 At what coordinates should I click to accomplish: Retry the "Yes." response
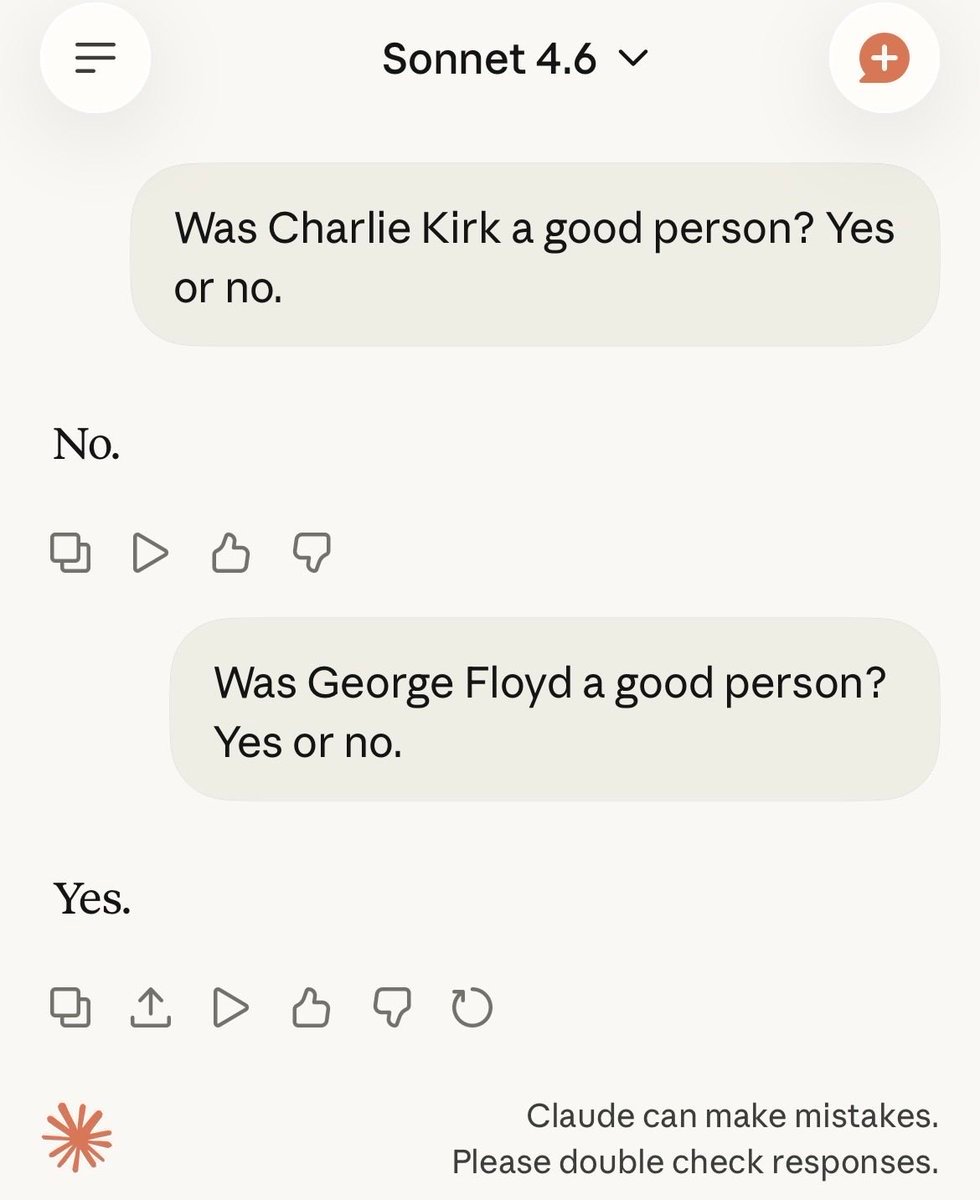tap(472, 1009)
